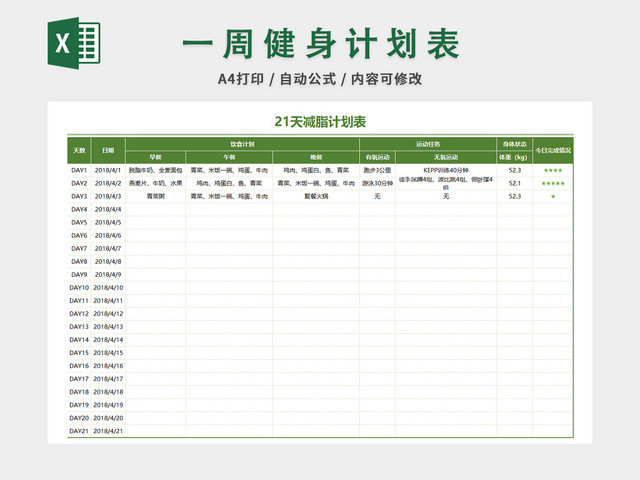The width and height of the screenshot is (640, 480).
Task: Select the DAY2 cell
Action: click(79, 183)
